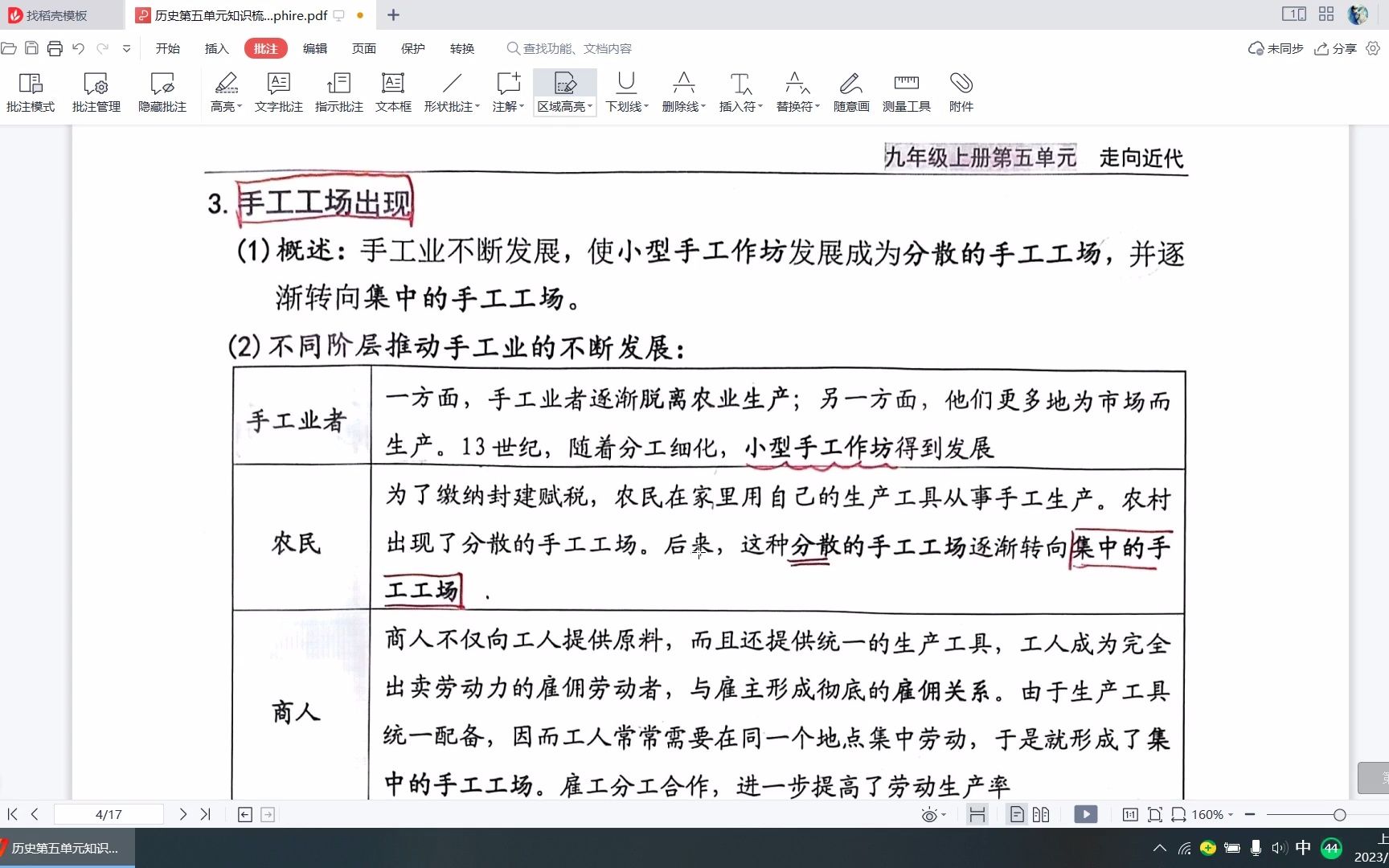The height and width of the screenshot is (868, 1389).
Task: Select the 文字批注 text annotation tool
Action: tap(279, 92)
